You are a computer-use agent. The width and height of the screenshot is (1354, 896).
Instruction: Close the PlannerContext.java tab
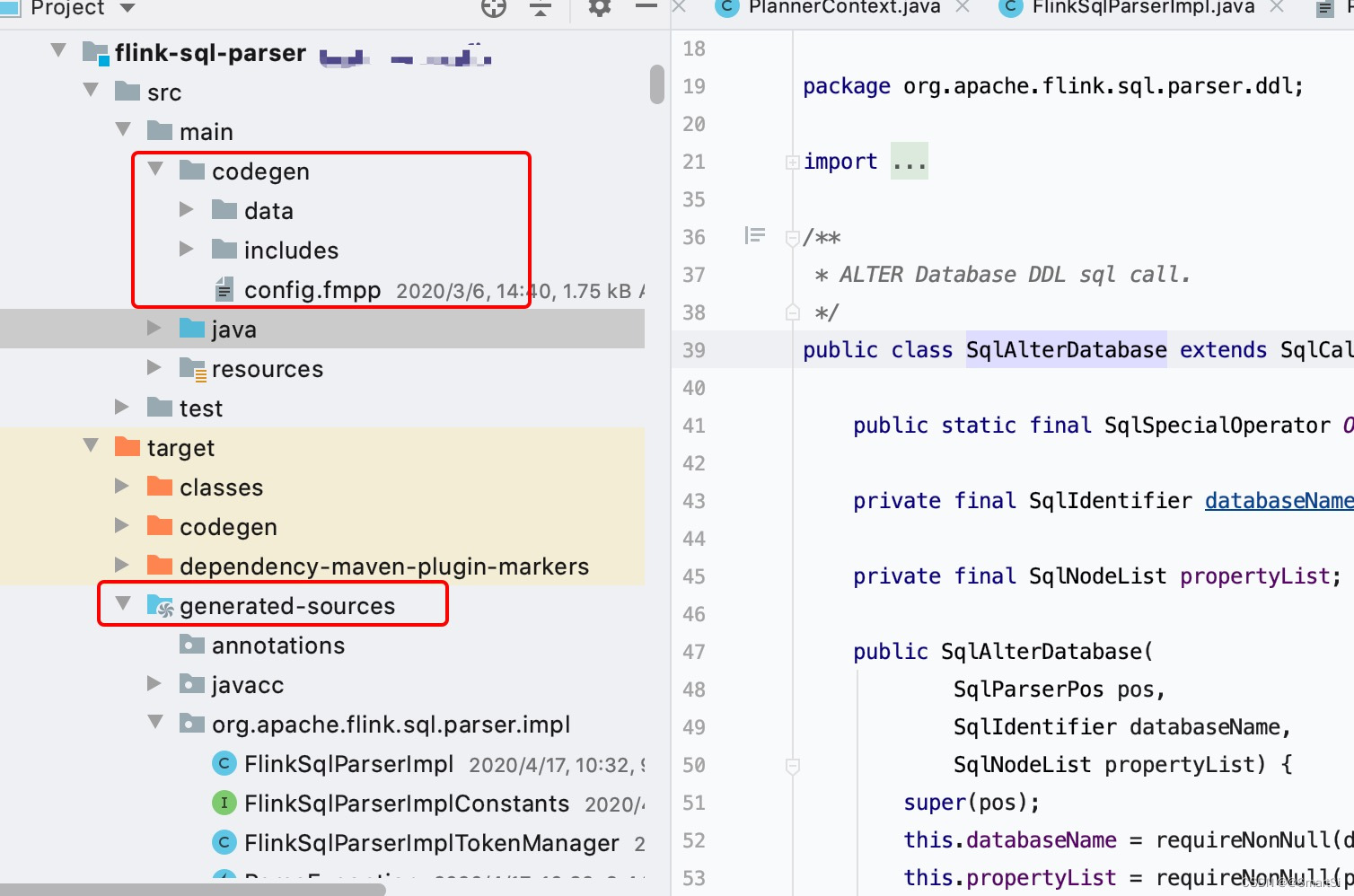(x=963, y=7)
